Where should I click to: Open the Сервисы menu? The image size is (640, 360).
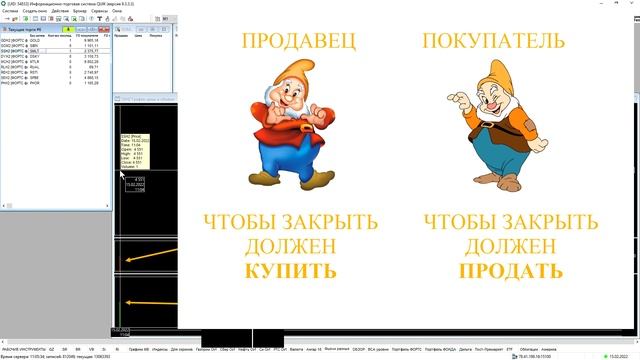click(x=99, y=11)
